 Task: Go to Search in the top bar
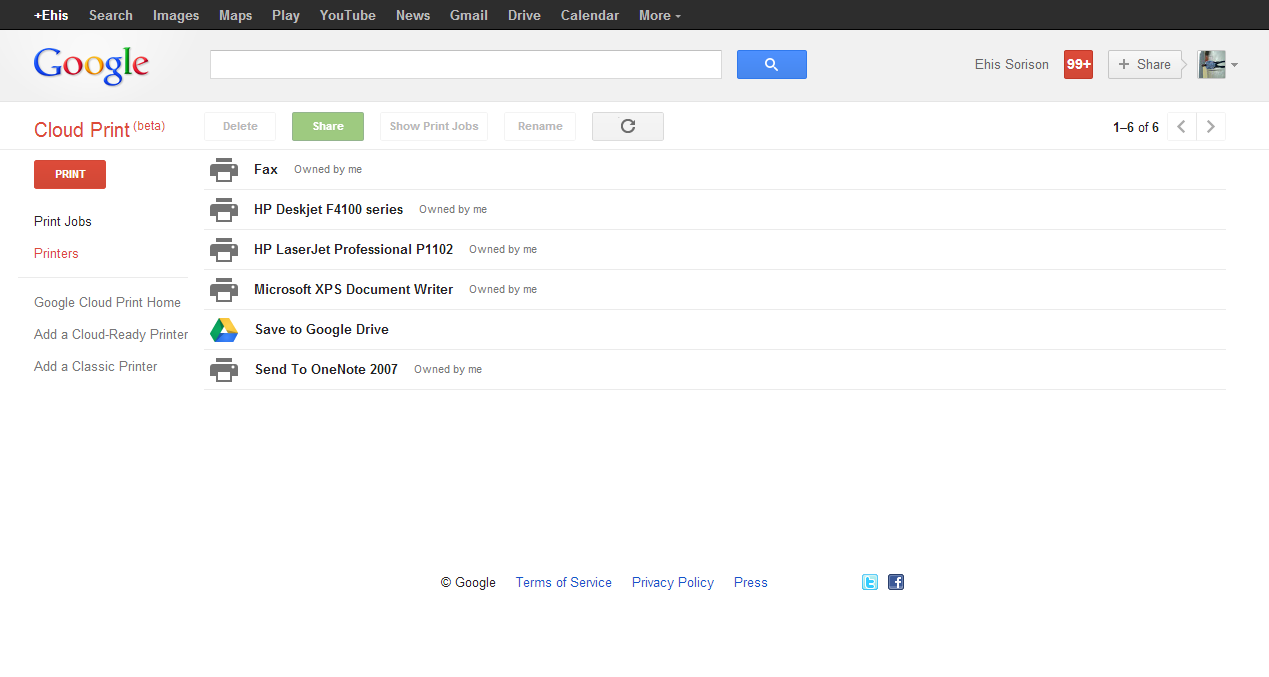111,15
